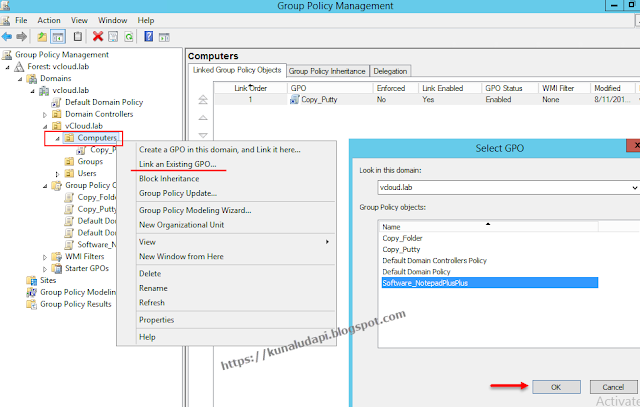The width and height of the screenshot is (640, 407).
Task: Select the Linked Group Policy Objects tab
Action: pyautogui.click(x=237, y=70)
